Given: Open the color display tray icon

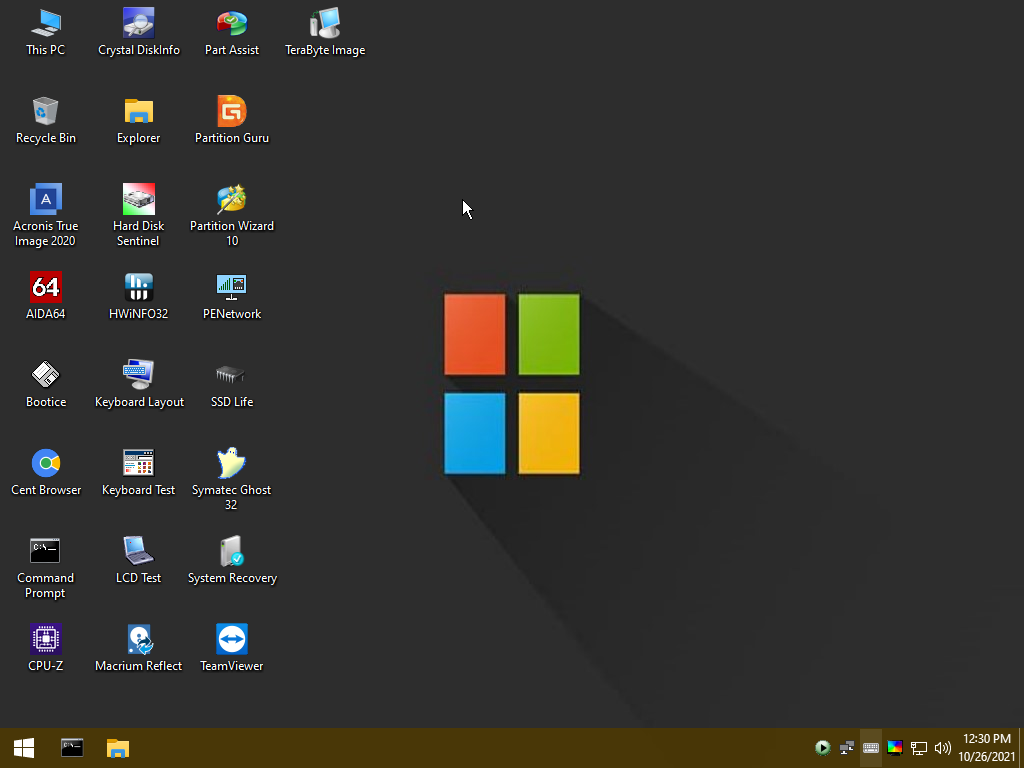Looking at the screenshot, I should 895,748.
